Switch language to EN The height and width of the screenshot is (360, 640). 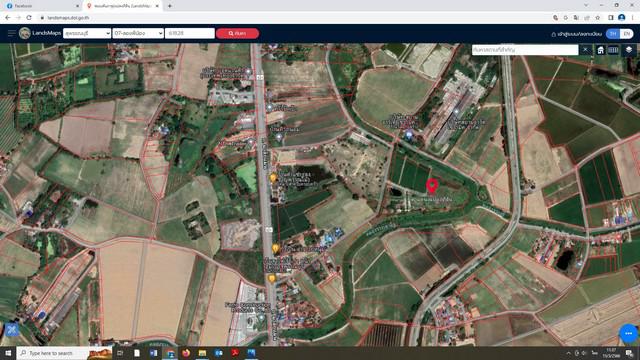click(627, 34)
